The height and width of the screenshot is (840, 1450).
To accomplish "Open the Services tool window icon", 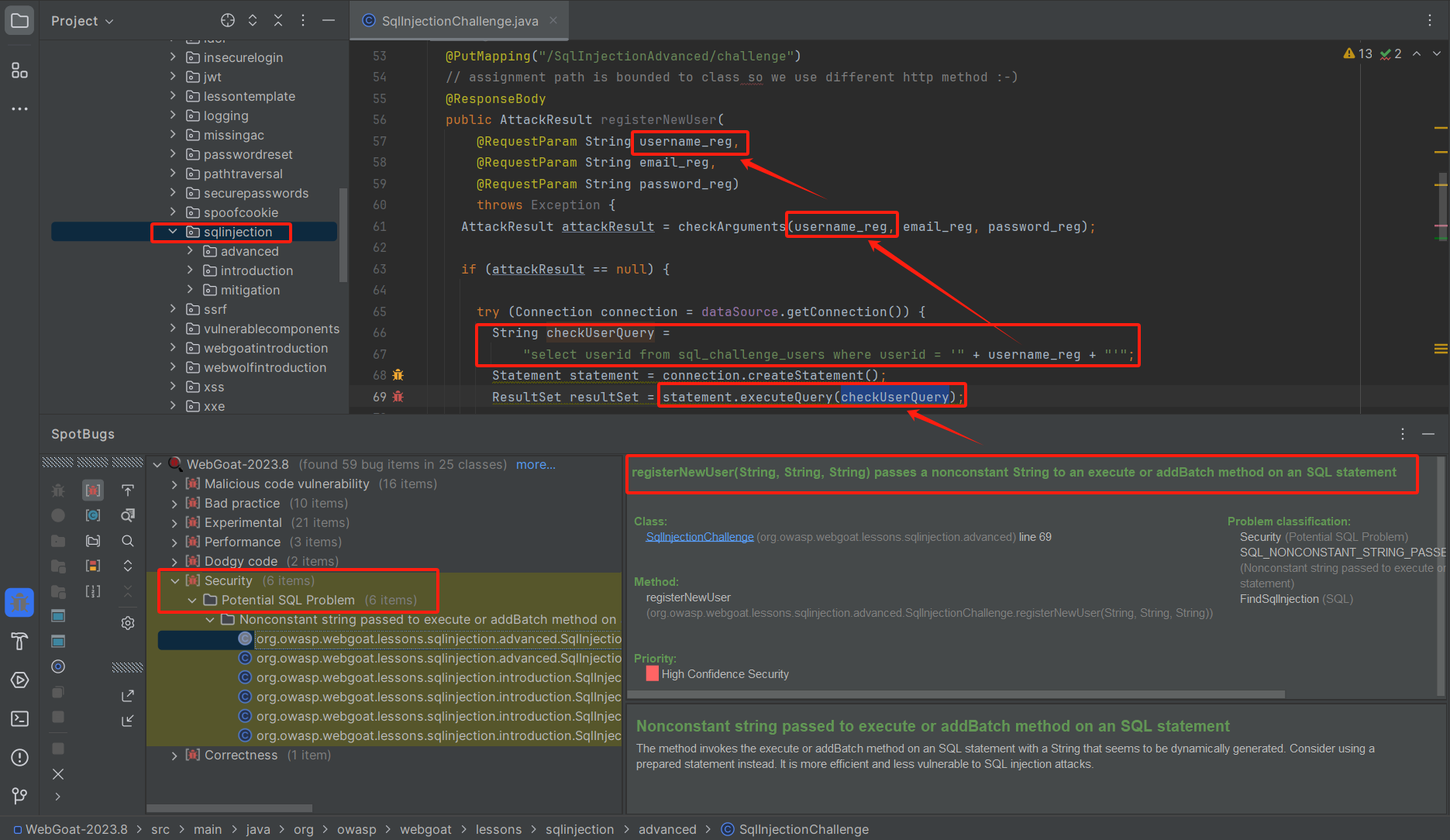I will (19, 680).
